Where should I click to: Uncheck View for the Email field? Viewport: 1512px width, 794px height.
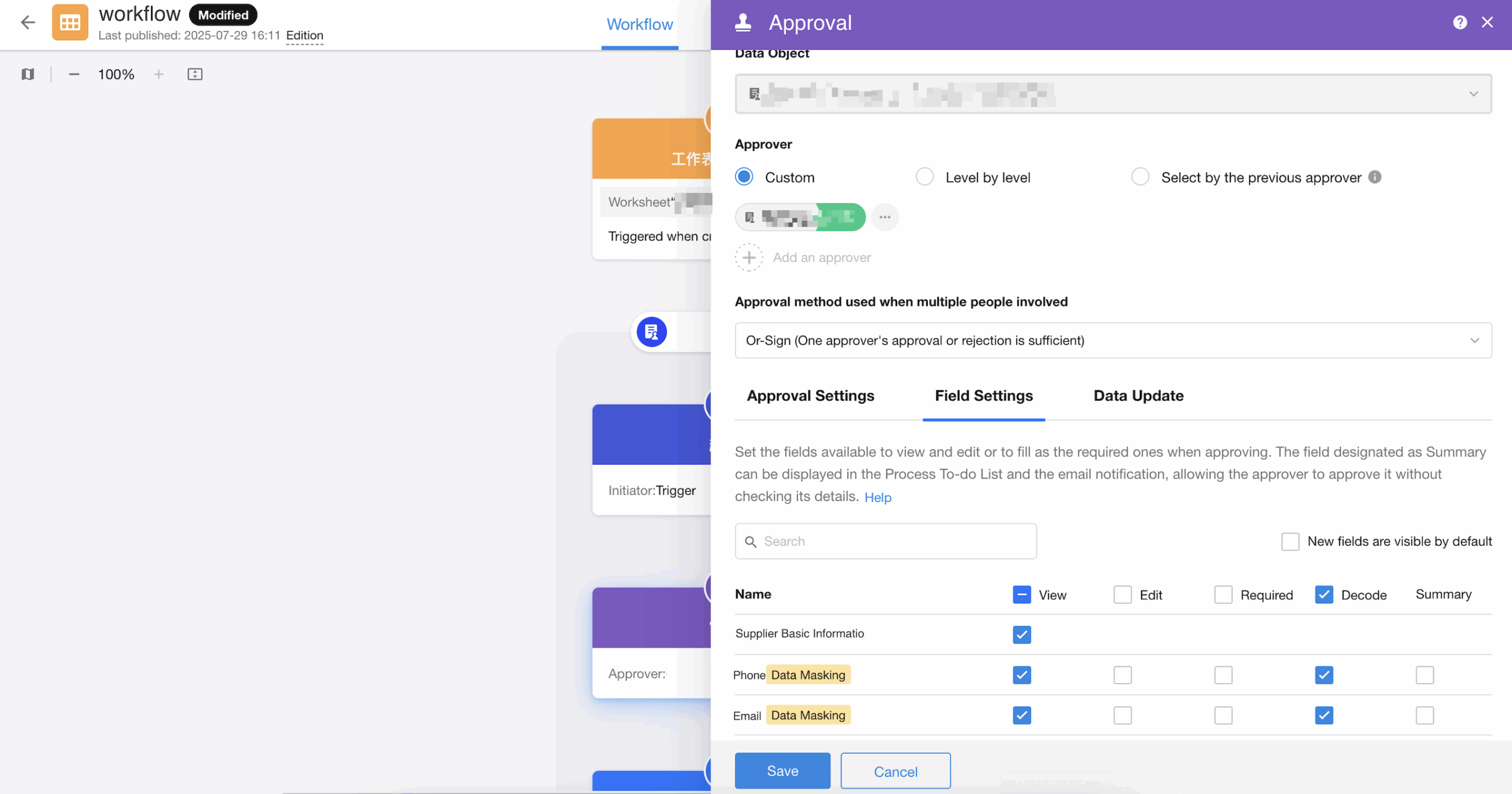pos(1022,715)
